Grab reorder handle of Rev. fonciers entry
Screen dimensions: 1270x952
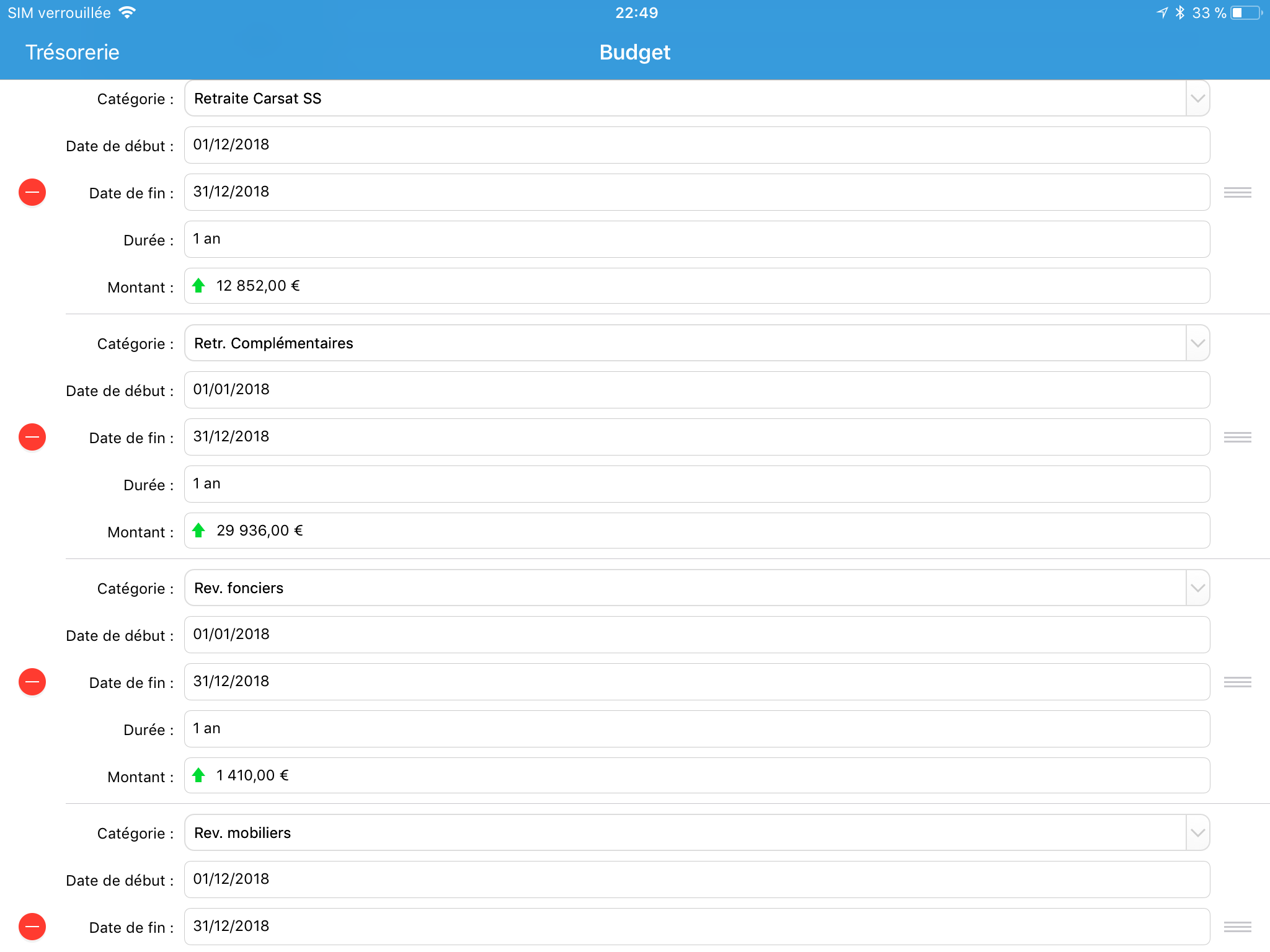pyautogui.click(x=1237, y=682)
